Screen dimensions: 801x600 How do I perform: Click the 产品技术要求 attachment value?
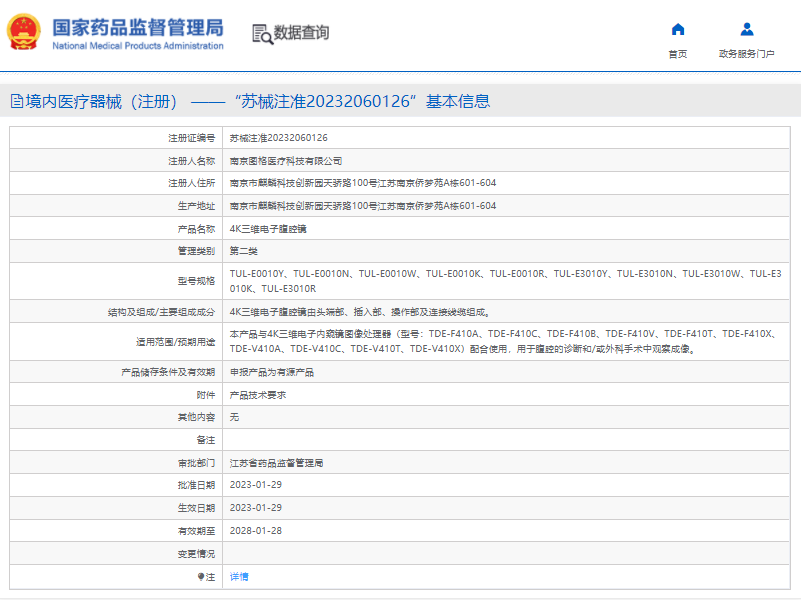point(257,395)
